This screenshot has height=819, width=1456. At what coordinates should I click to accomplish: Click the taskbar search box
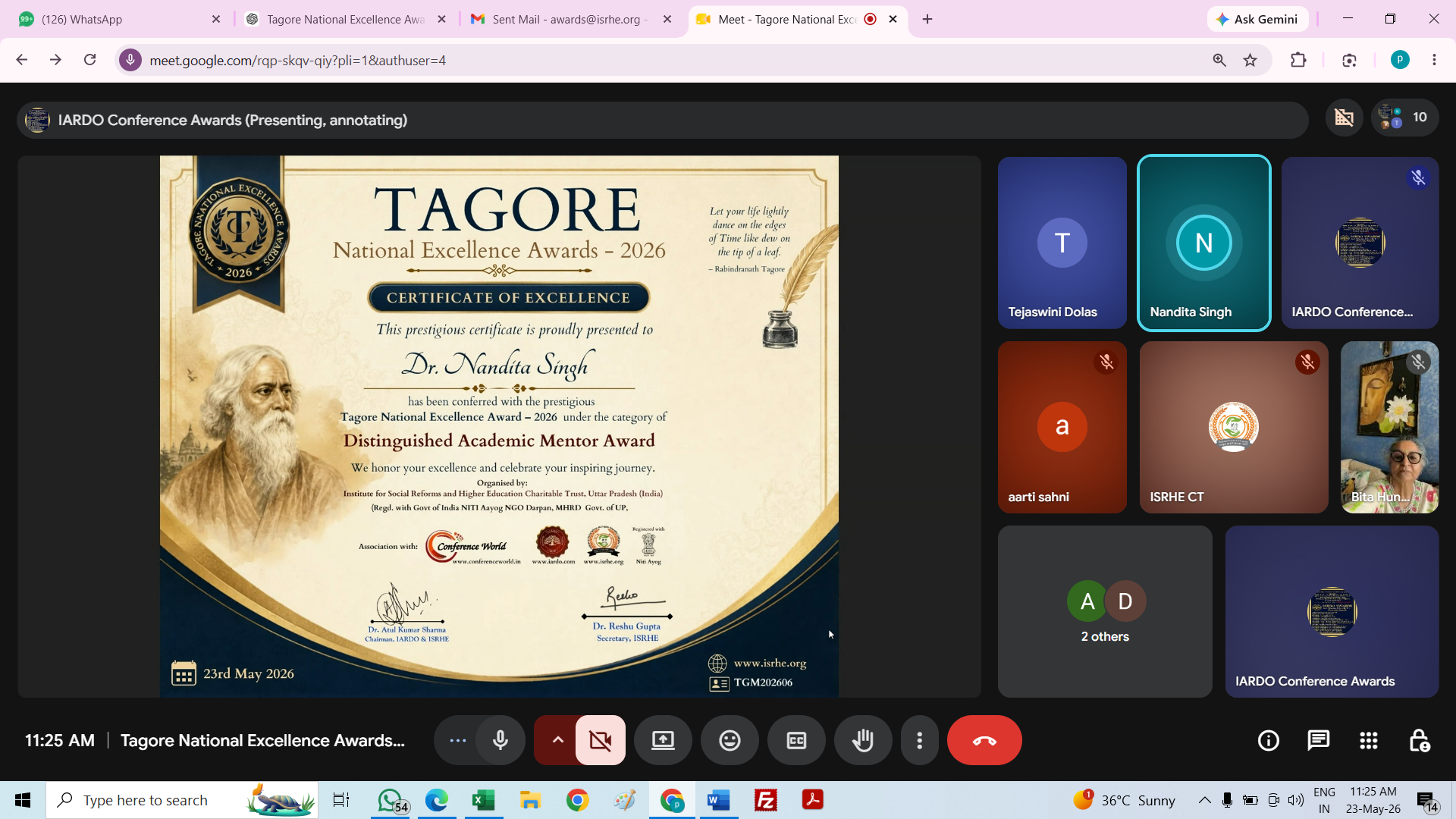(182, 800)
